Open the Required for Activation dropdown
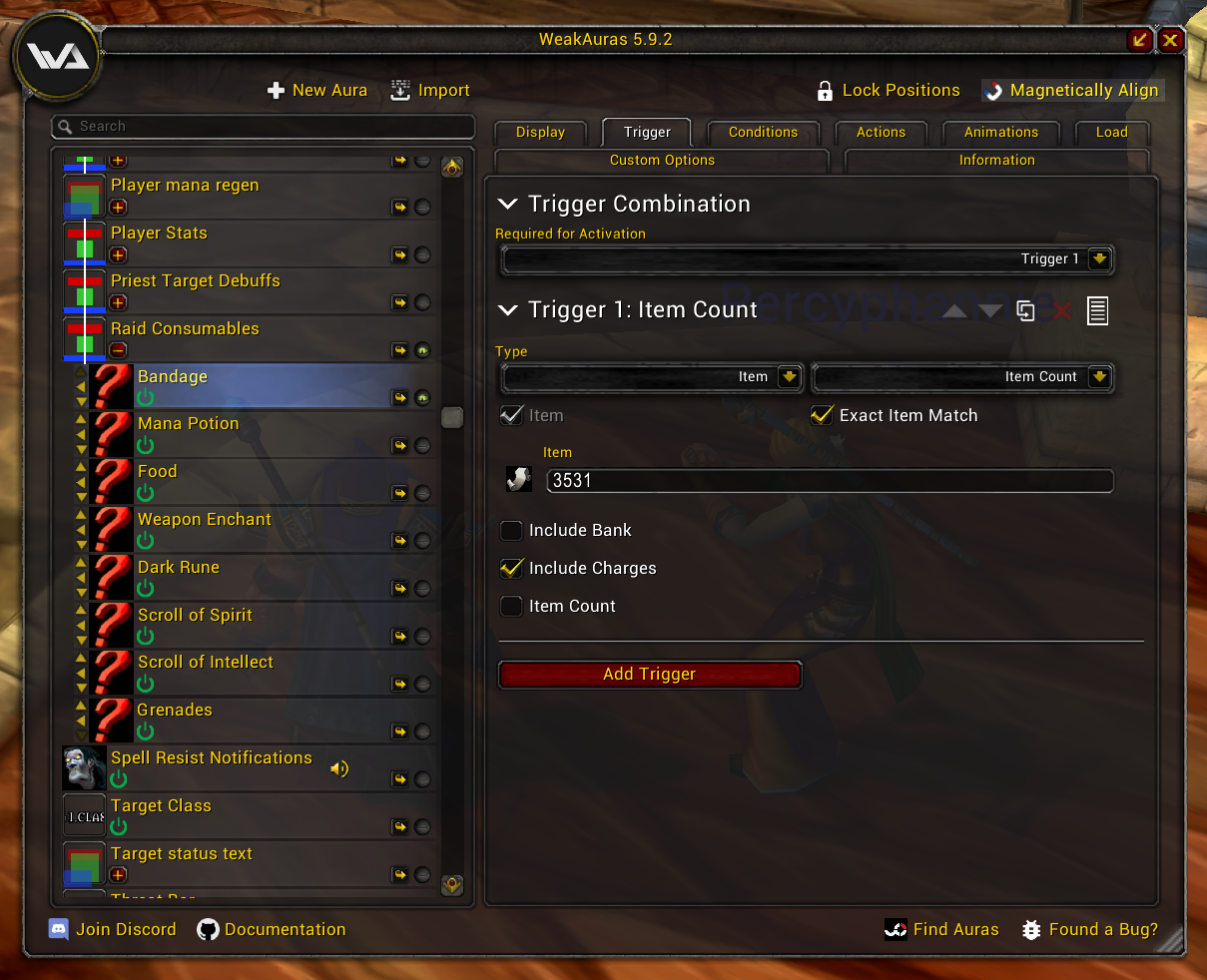Image resolution: width=1207 pixels, height=980 pixels. click(806, 259)
